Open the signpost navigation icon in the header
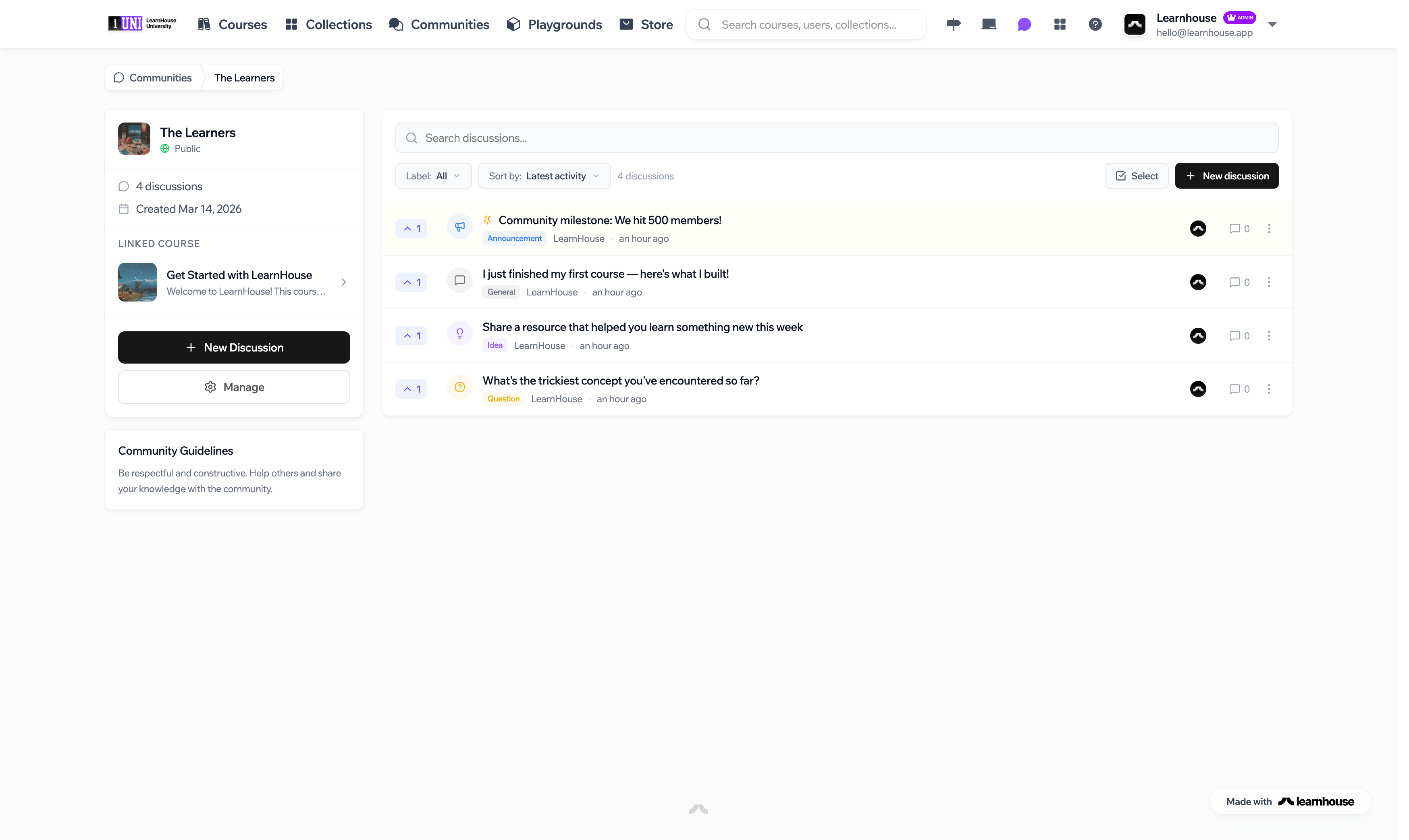The width and height of the screenshot is (1409, 840). point(953,24)
